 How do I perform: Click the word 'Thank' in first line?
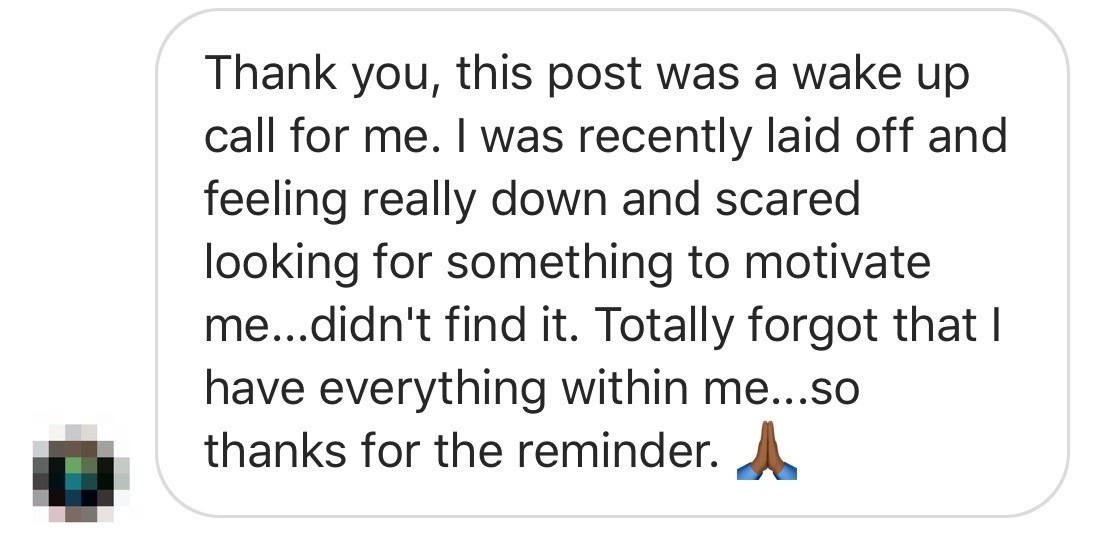click(271, 72)
